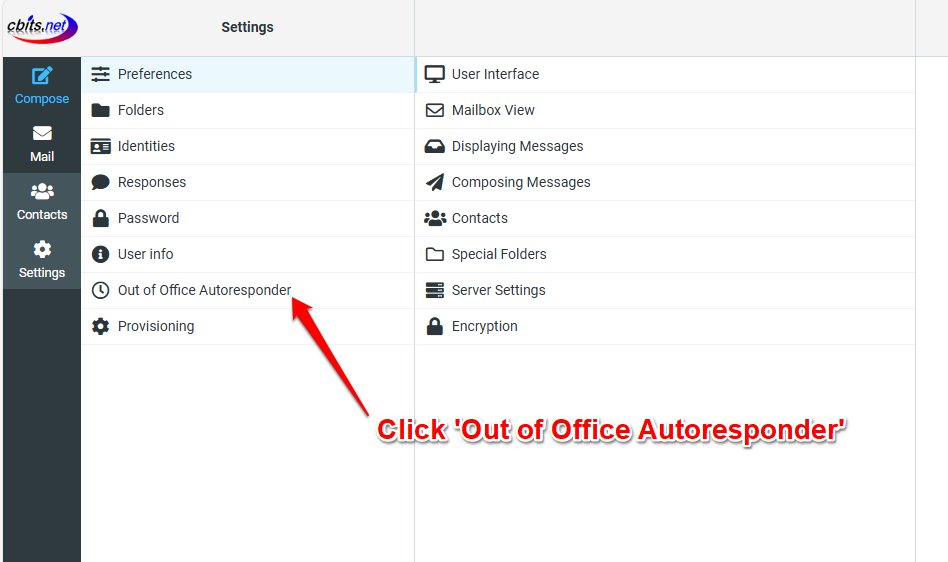
Task: Open Encryption preferences
Action: click(x=665, y=326)
